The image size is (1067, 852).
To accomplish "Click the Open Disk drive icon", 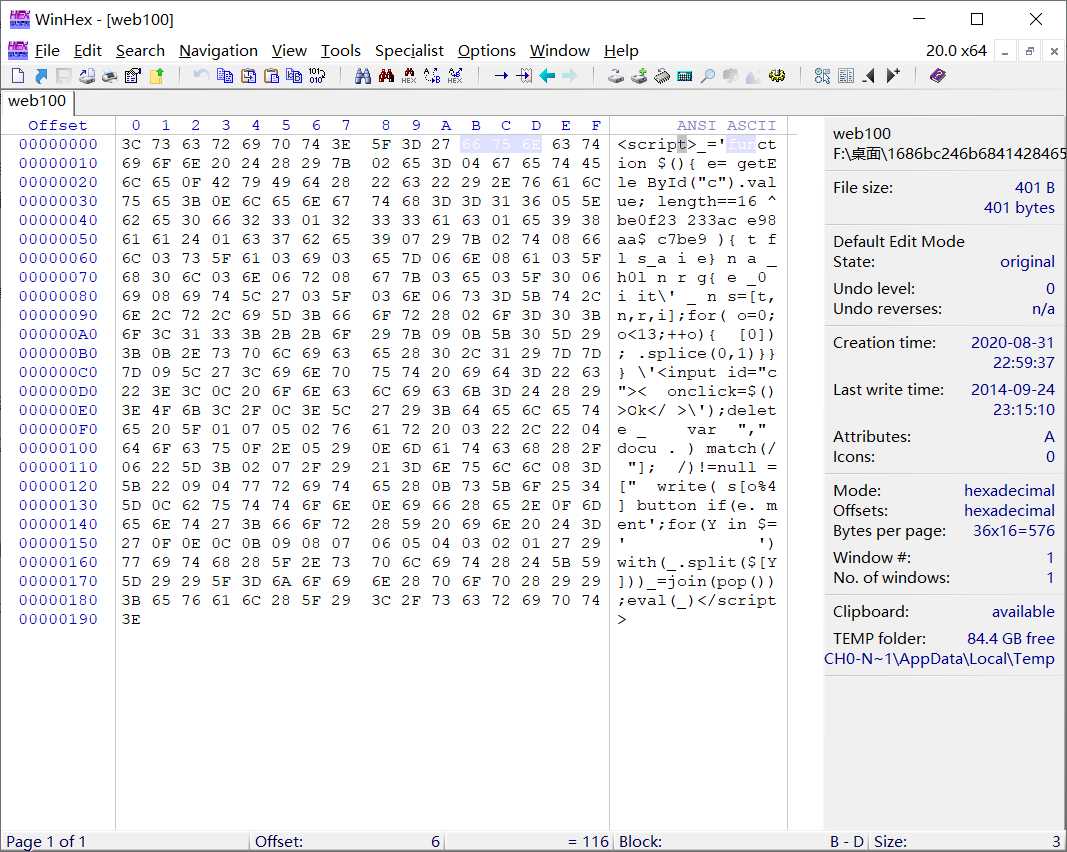I will pyautogui.click(x=616, y=76).
